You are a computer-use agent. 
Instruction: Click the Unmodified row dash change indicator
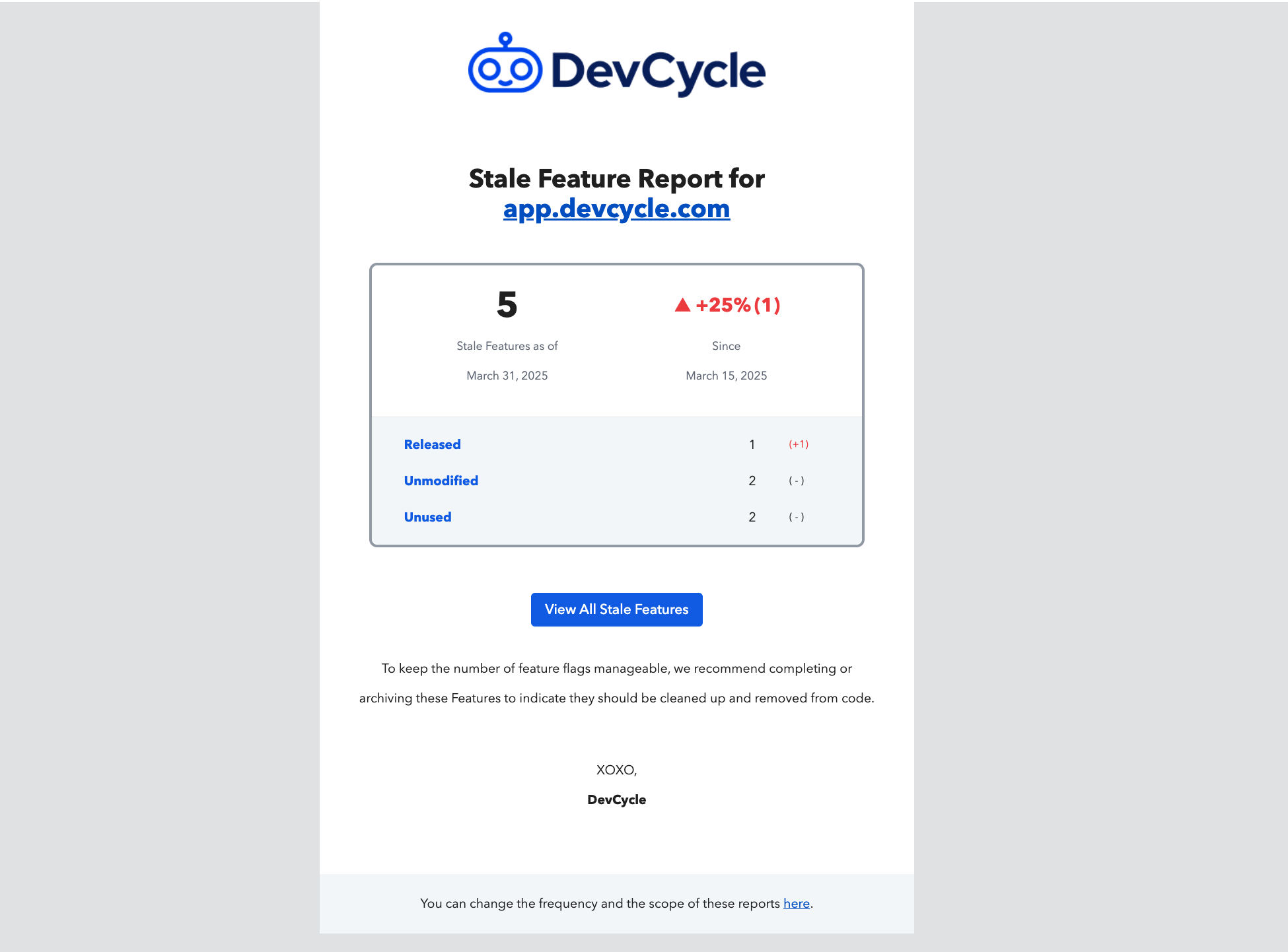coord(796,481)
